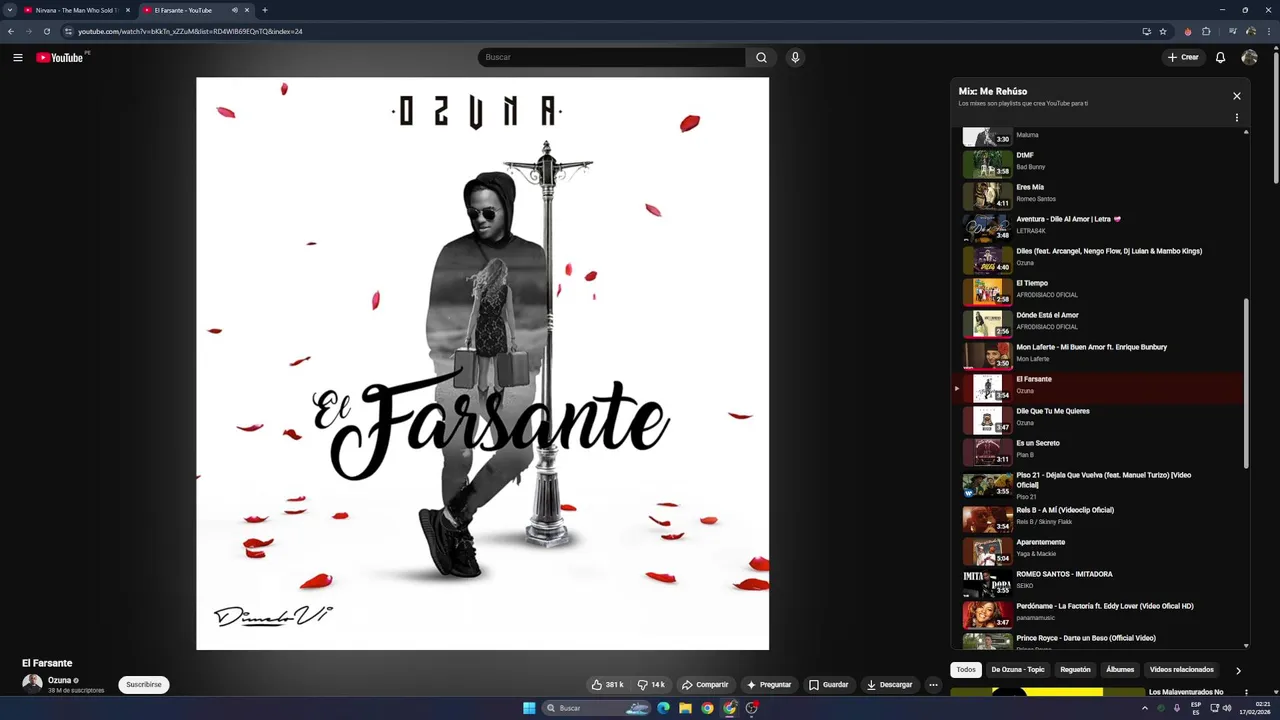Start voice search with microphone icon
This screenshot has height=720, width=1280.
[795, 57]
